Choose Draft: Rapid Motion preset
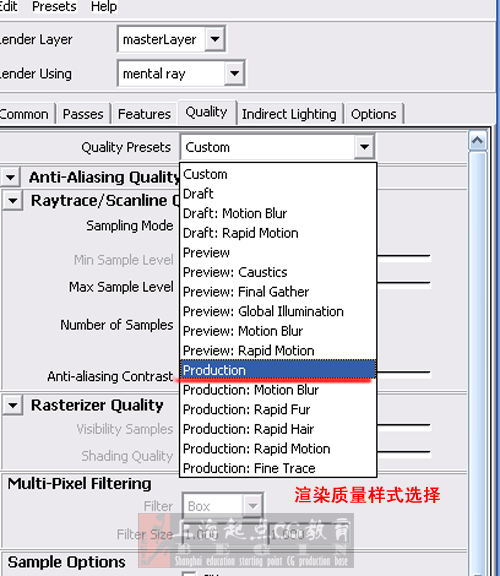The image size is (500, 576). (x=278, y=233)
